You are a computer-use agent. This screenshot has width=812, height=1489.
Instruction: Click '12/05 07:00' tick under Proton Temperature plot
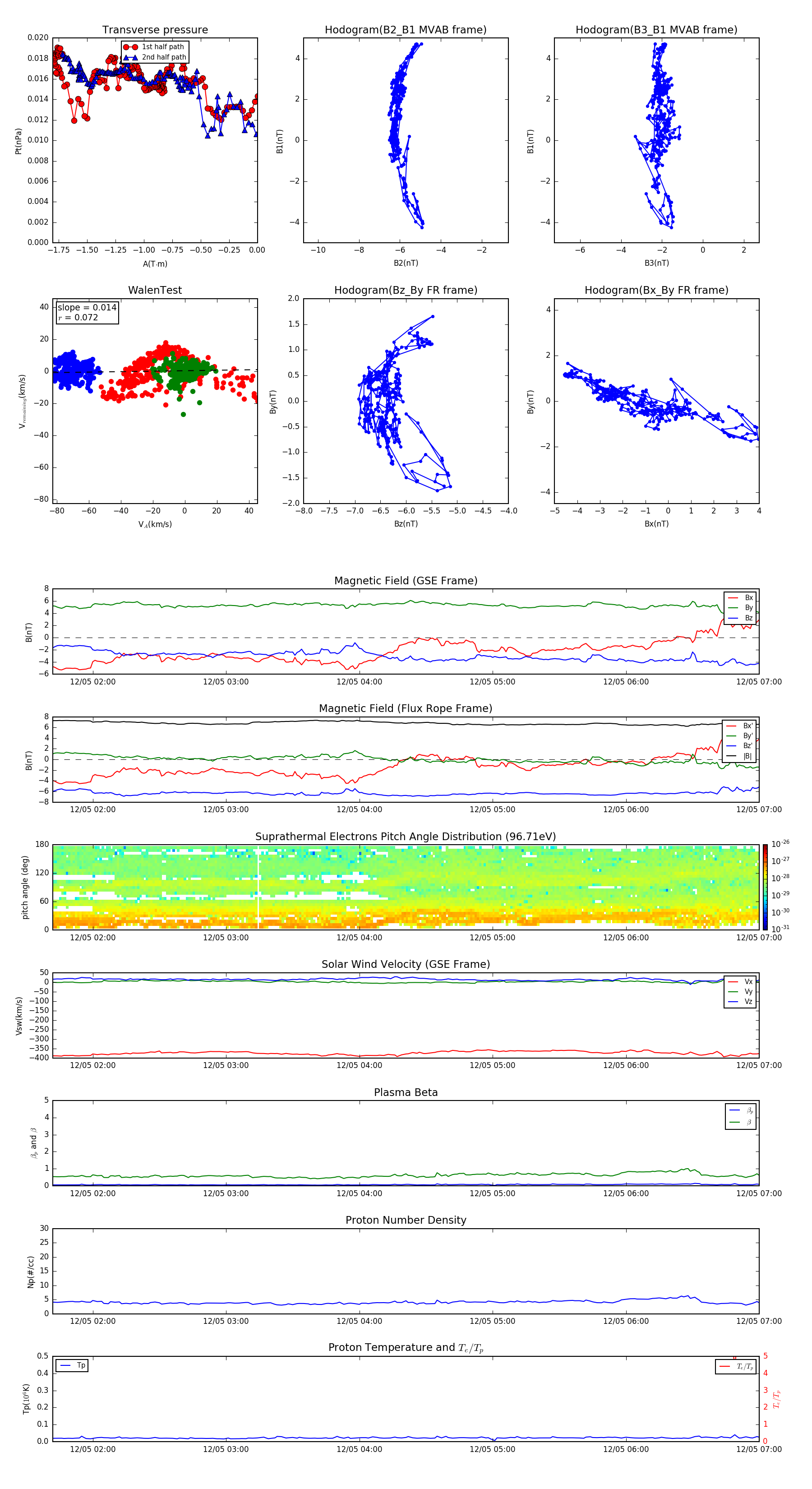point(758,1450)
